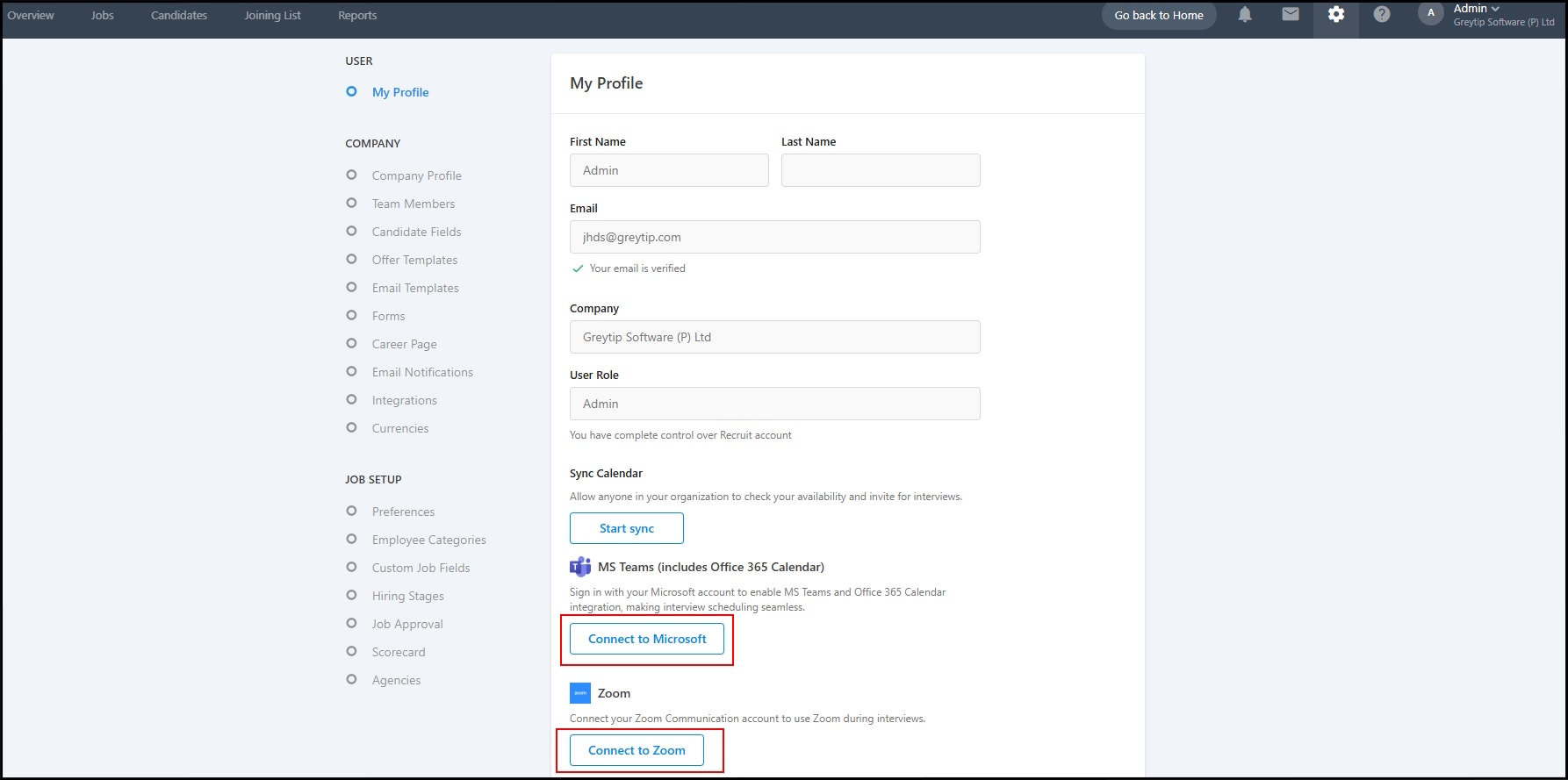Select the Team Members radio bullet
Screen dimensions: 1568x780
coord(351,203)
